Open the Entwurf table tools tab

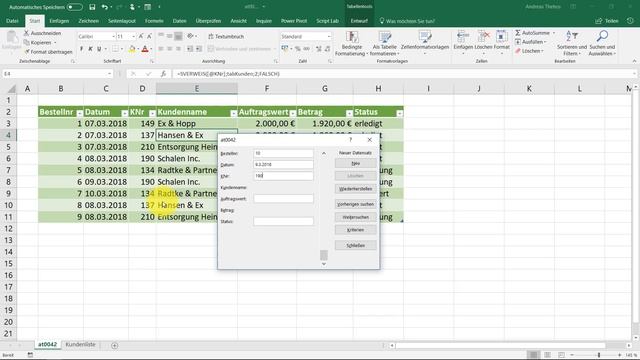pyautogui.click(x=359, y=21)
